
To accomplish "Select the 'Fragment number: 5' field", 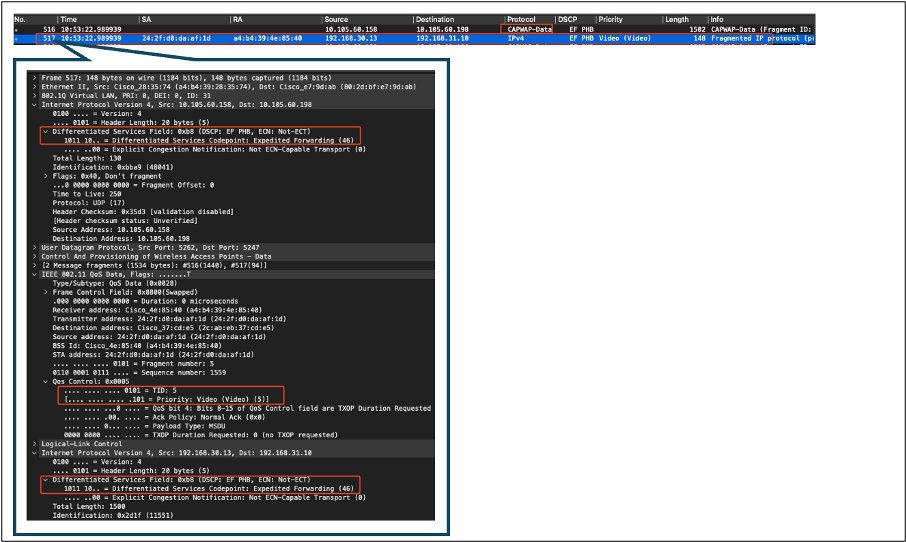I will tap(133, 363).
